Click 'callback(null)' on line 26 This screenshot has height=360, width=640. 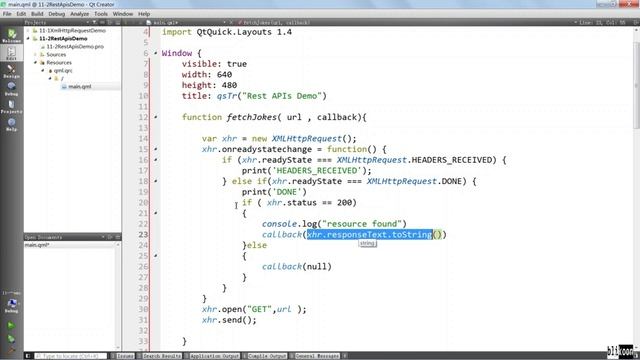pos(297,267)
